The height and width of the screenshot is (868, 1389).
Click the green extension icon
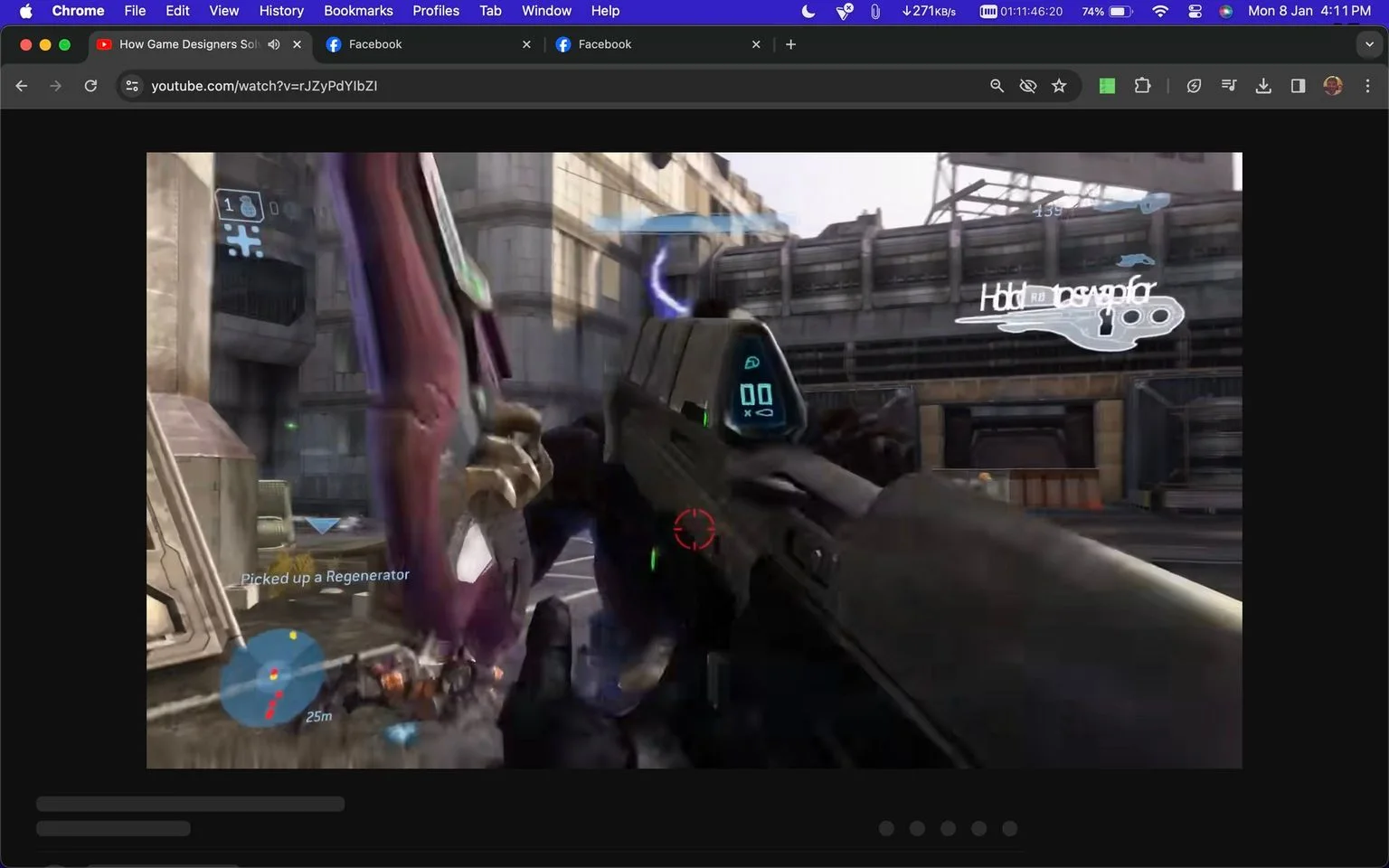click(1107, 86)
